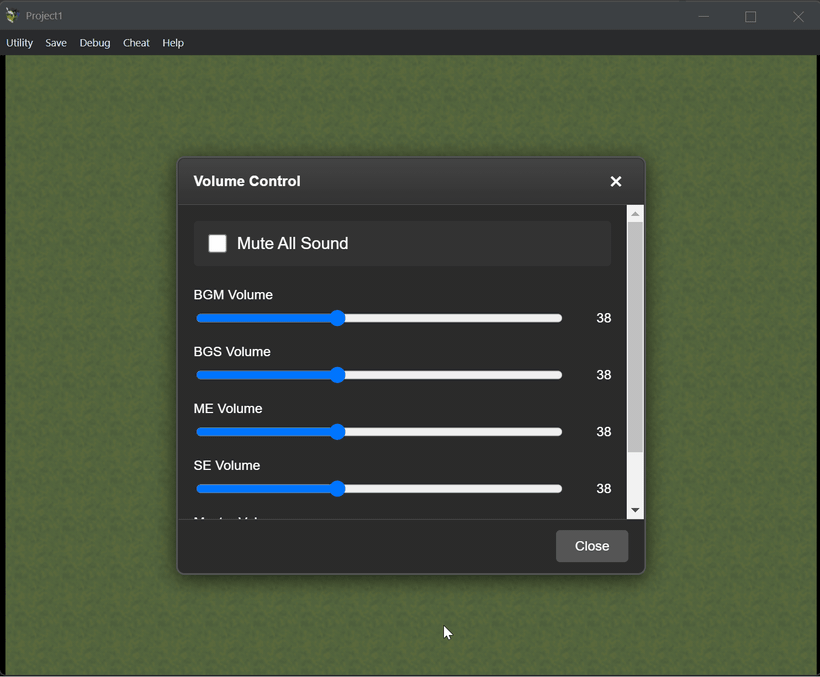Click the far right end of BGM Volume track

558,318
